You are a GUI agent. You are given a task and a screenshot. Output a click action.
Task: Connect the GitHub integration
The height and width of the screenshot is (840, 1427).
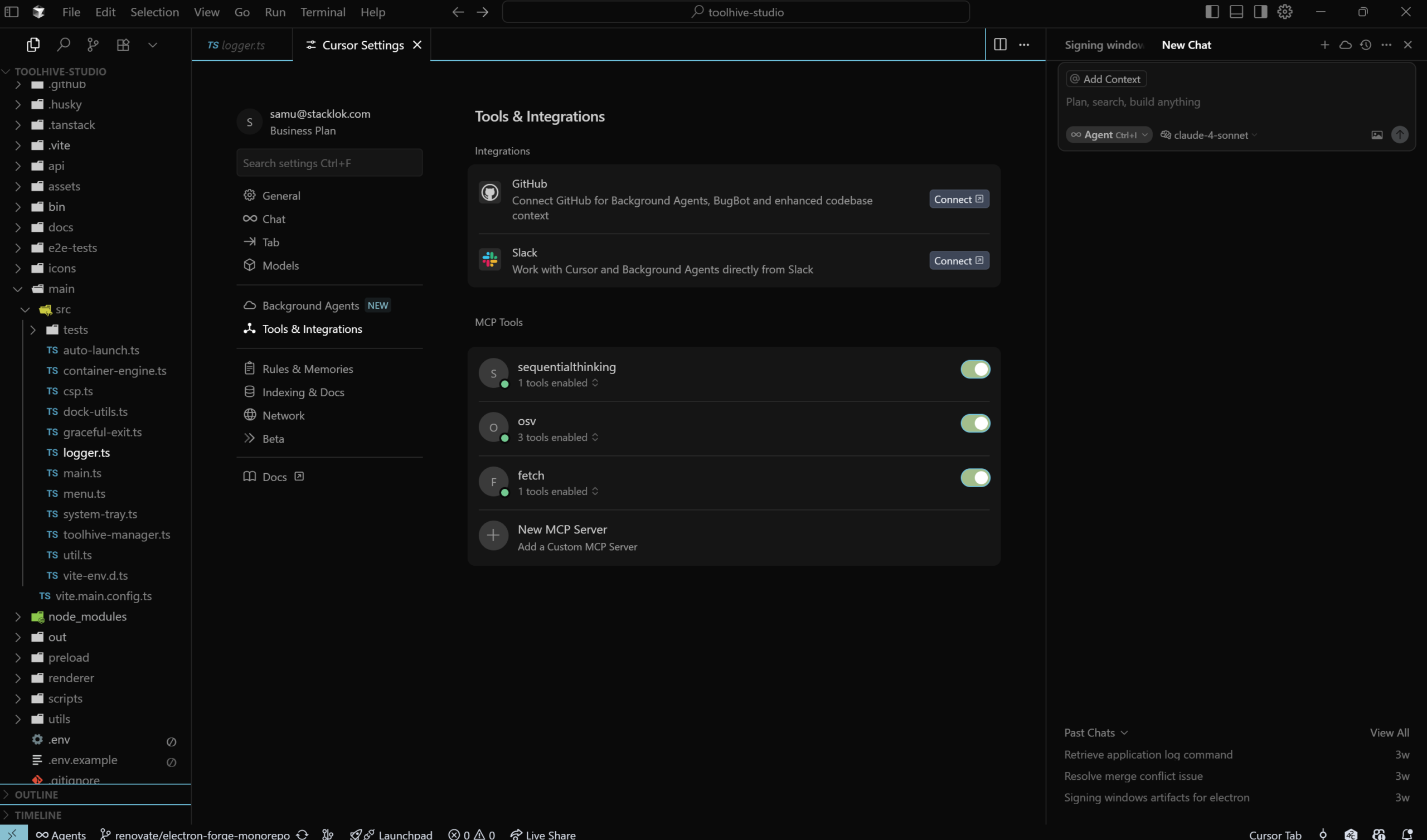pyautogui.click(x=959, y=200)
